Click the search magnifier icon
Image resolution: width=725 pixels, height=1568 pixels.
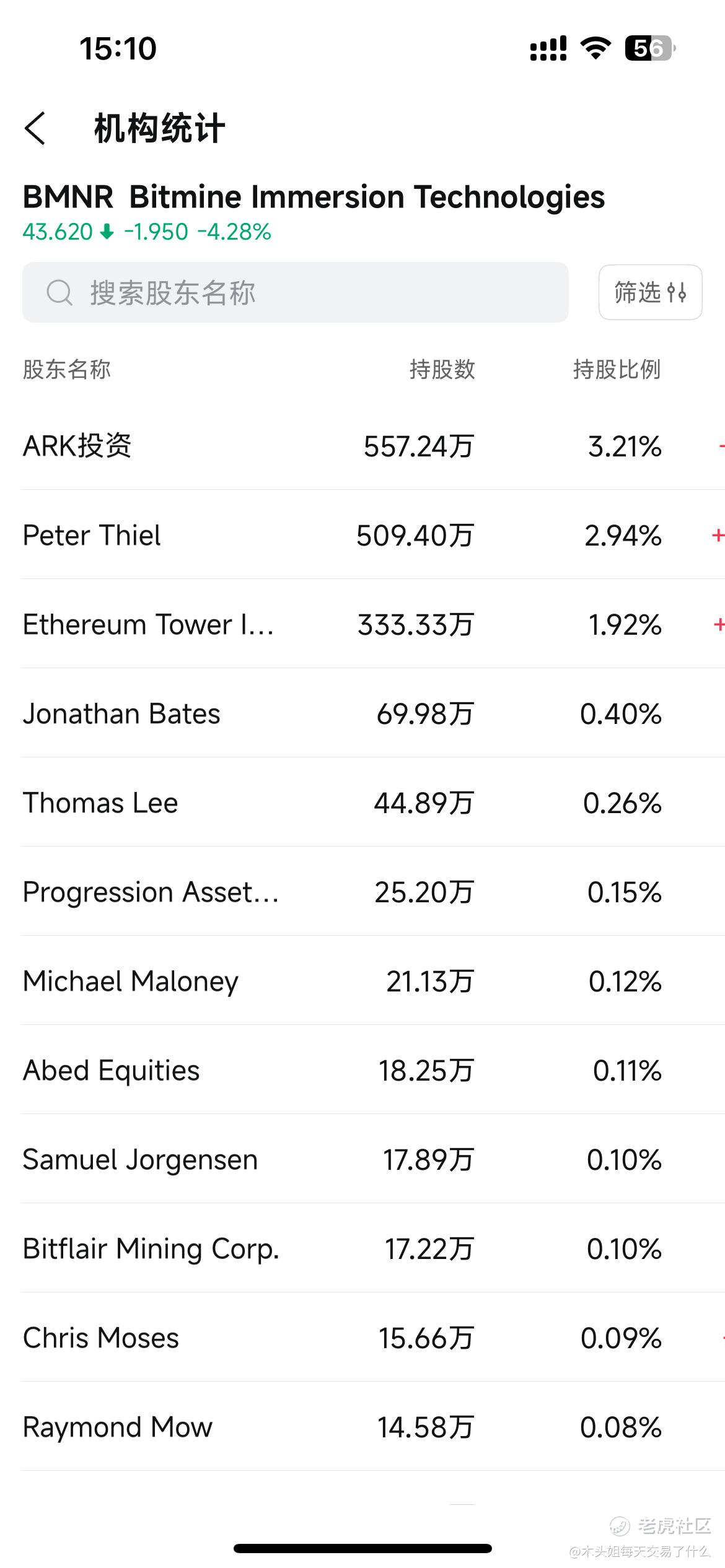coord(59,292)
